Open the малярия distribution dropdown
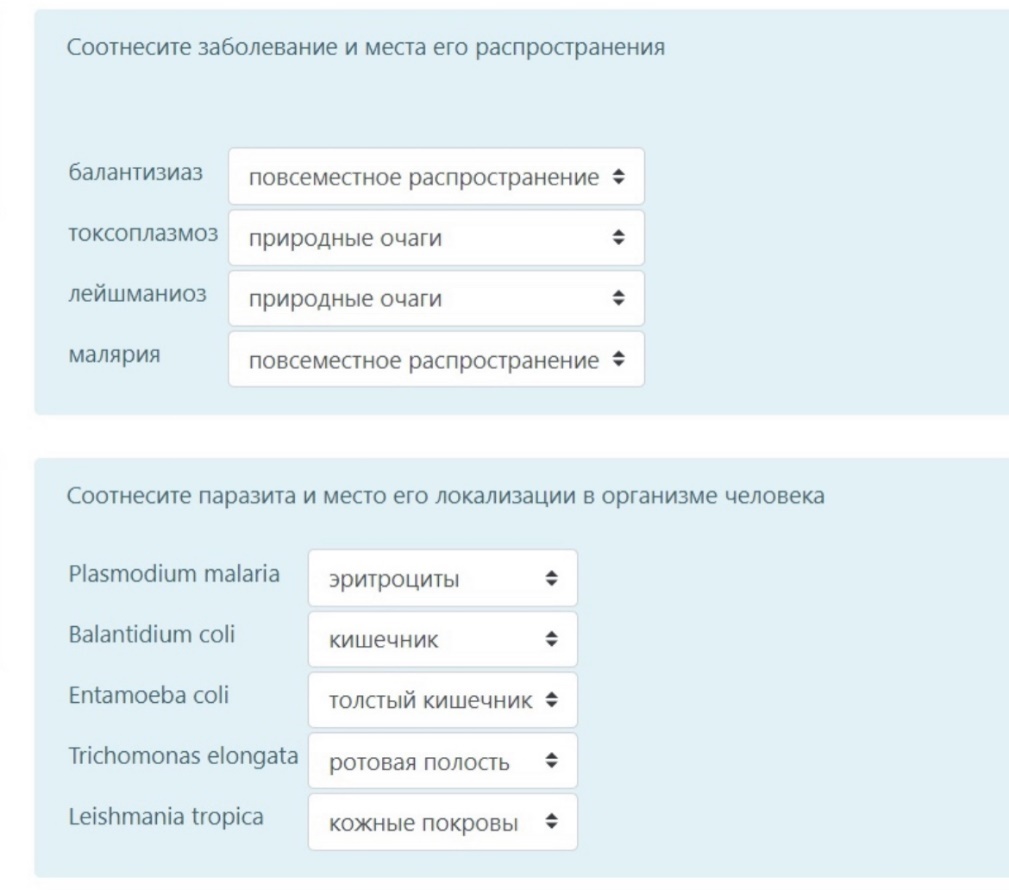 436,359
